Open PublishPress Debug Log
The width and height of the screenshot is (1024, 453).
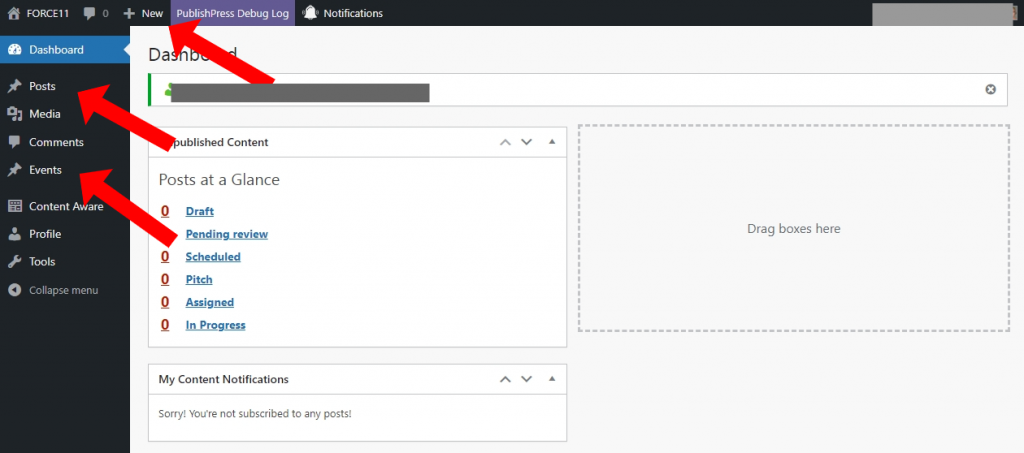pos(233,13)
